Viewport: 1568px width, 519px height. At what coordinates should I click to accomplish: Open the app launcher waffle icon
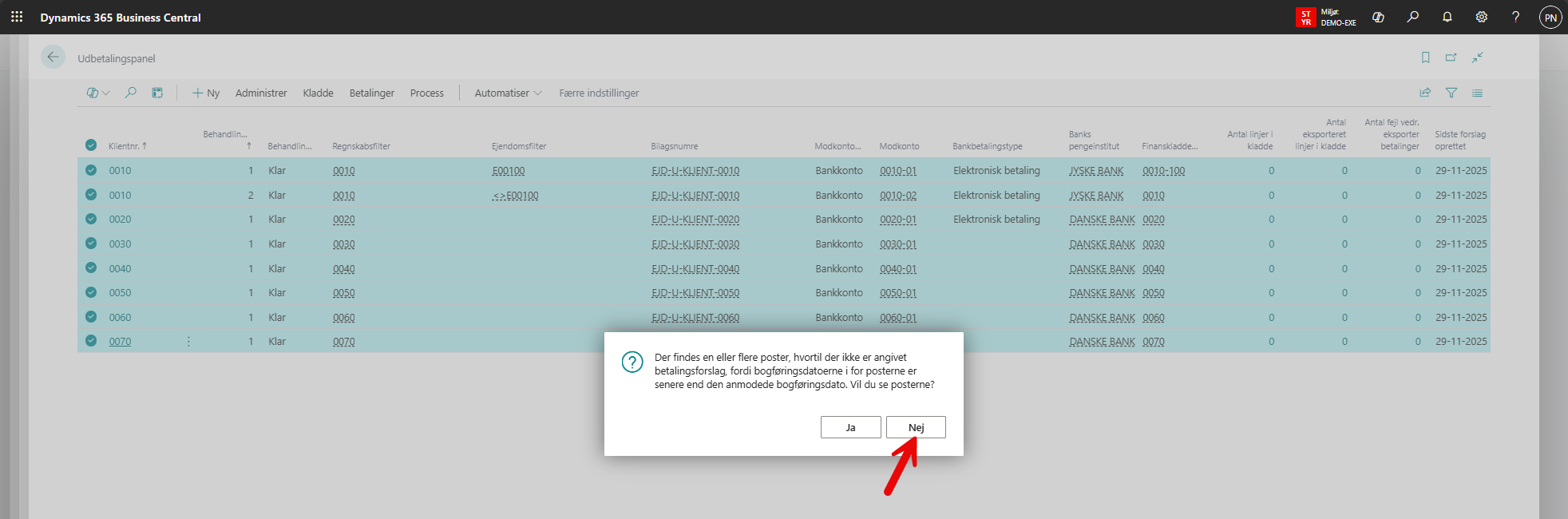(x=17, y=17)
